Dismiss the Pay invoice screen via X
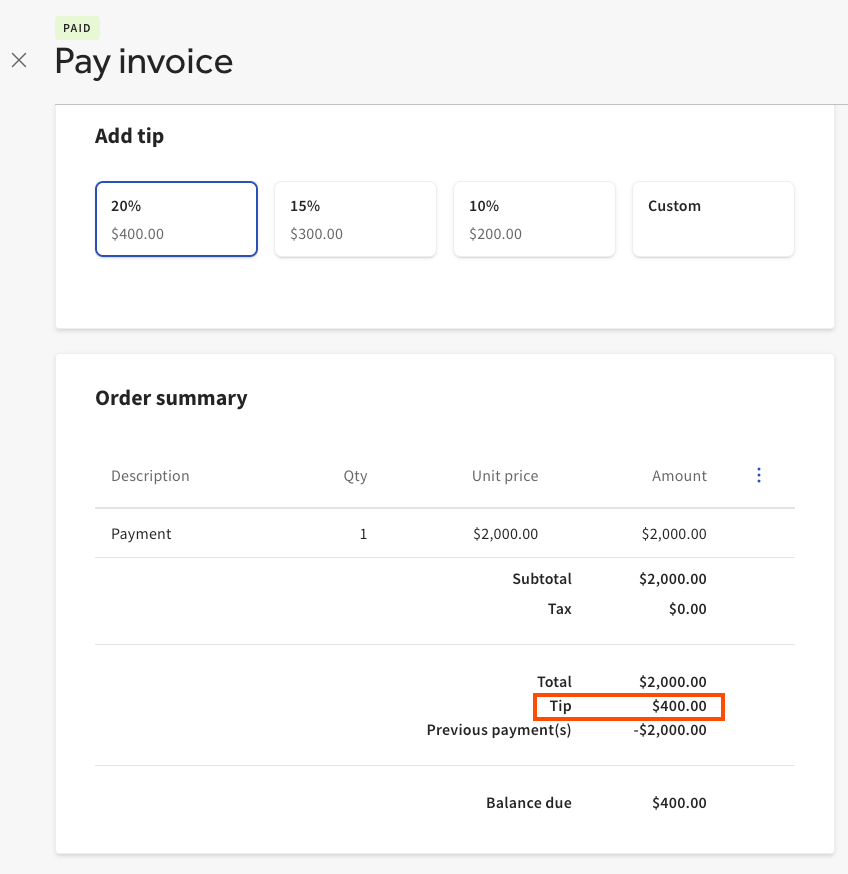 (19, 61)
